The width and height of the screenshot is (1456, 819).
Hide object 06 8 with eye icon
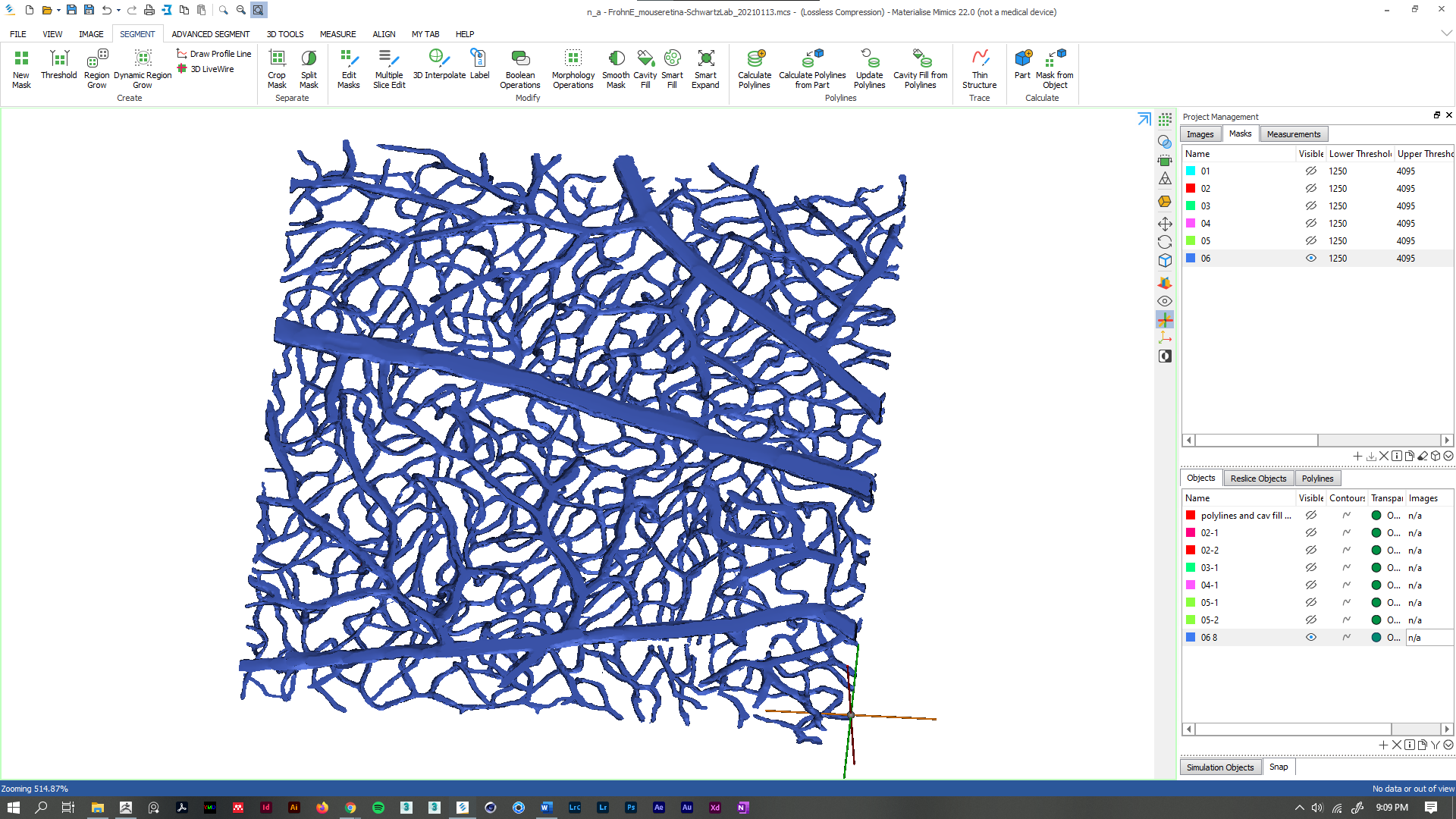point(1310,638)
